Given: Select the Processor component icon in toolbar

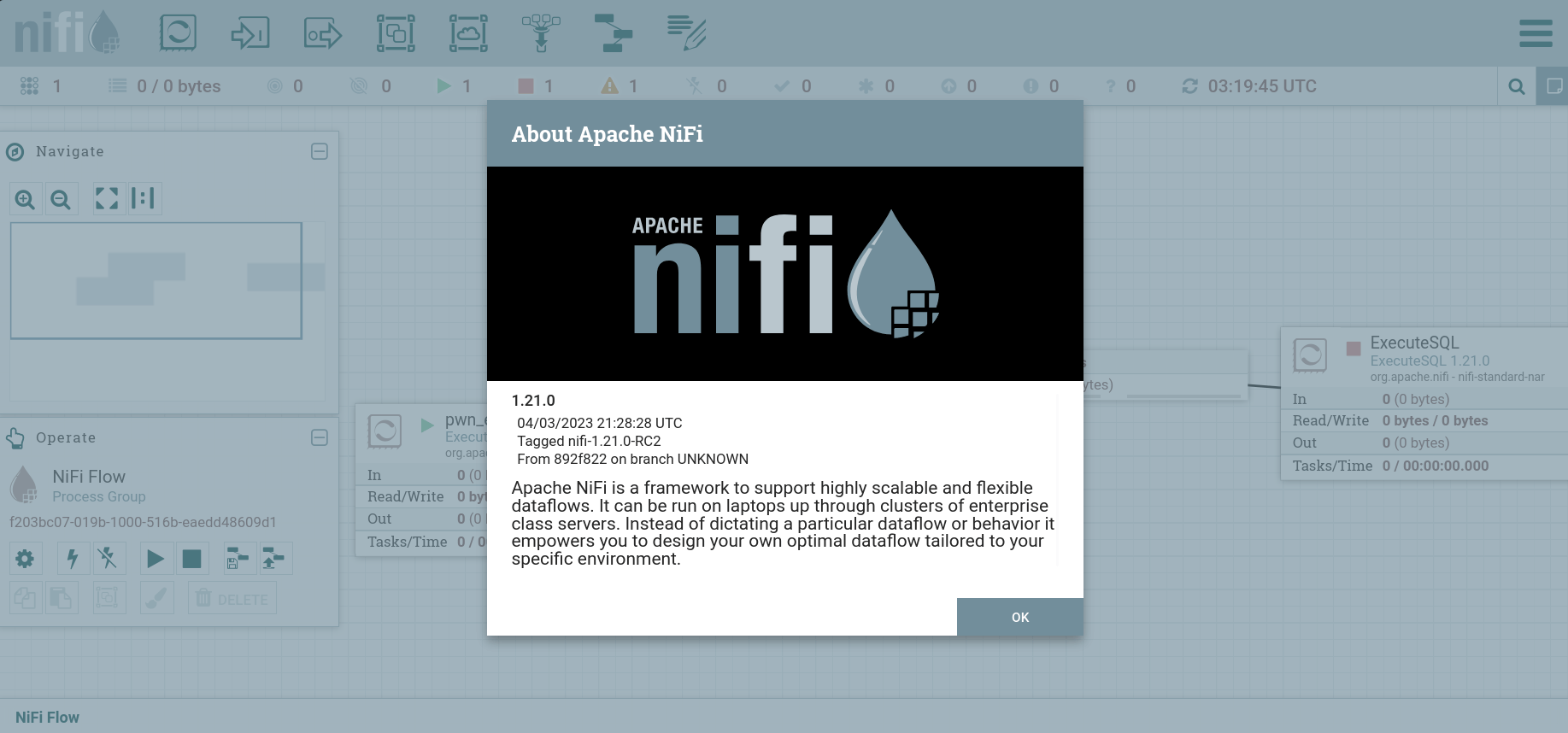Looking at the screenshot, I should pos(178,33).
